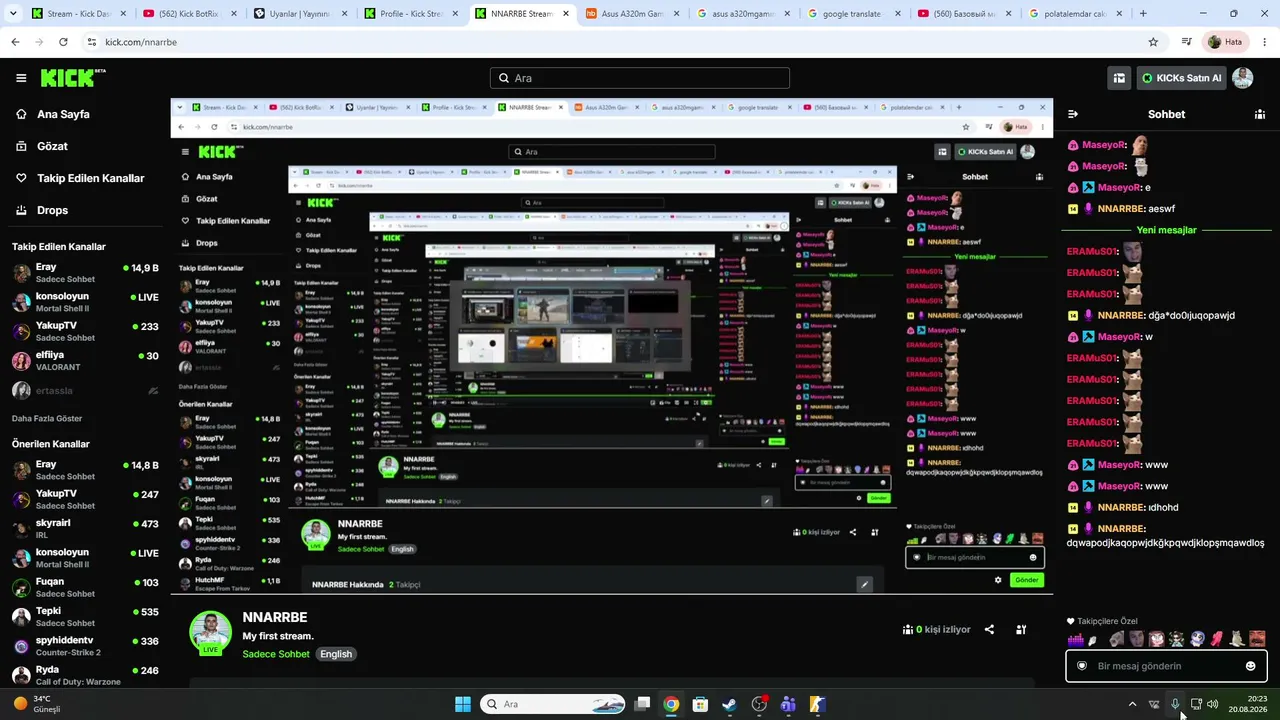1280x720 pixels.
Task: Click the NNARRBE channel avatar with LIVE badge
Action: pos(211,633)
